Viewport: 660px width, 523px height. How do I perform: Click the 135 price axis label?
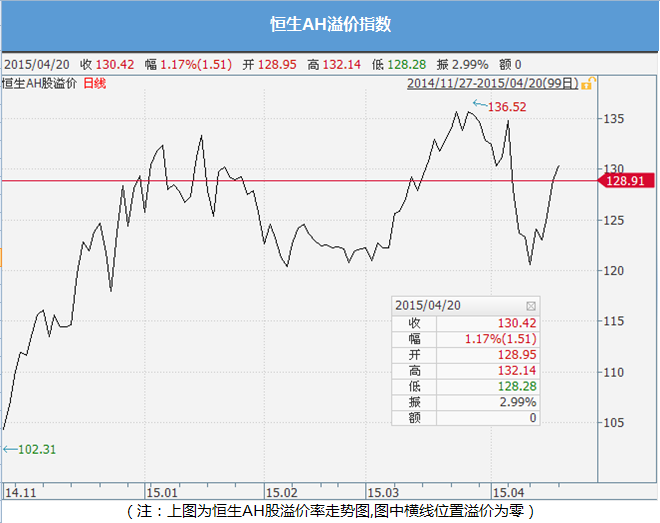613,119
